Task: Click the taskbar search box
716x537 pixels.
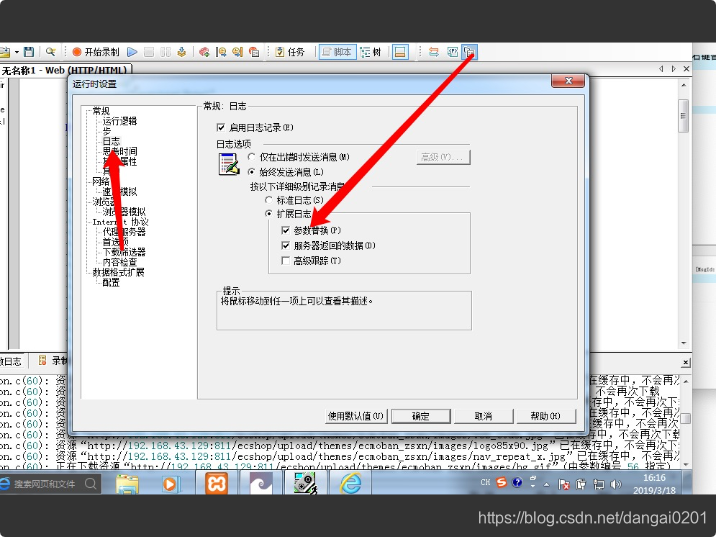Action: click(48, 484)
